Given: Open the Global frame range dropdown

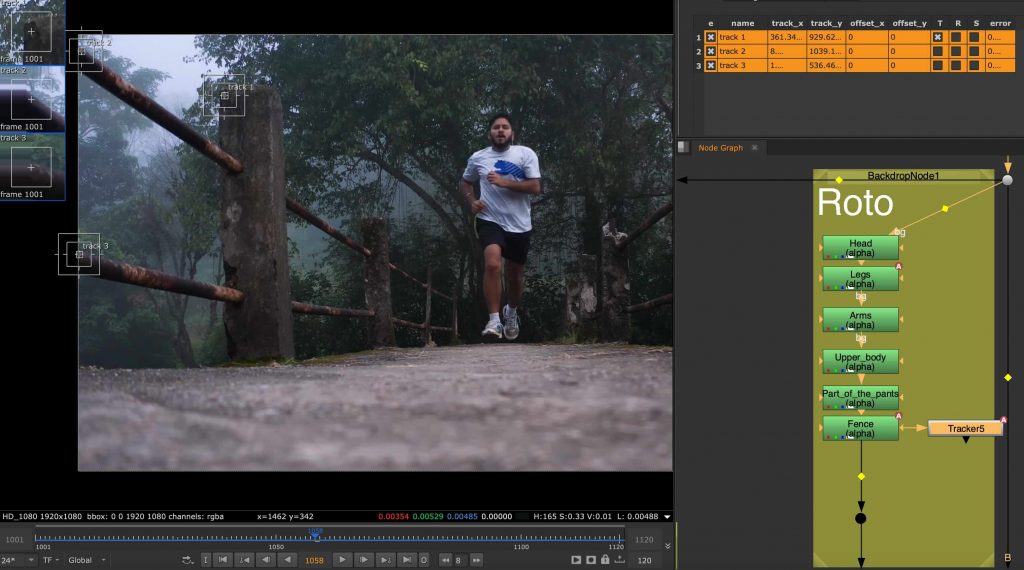Looking at the screenshot, I should [x=85, y=560].
